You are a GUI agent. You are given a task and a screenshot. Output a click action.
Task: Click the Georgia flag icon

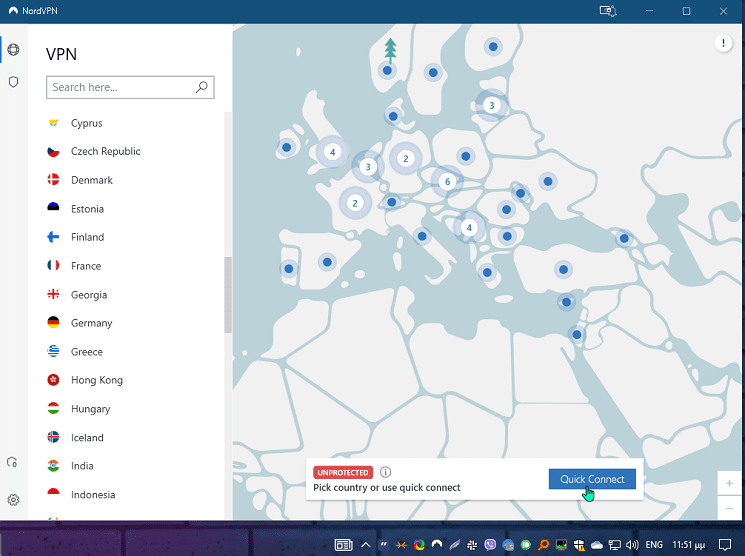pos(53,294)
